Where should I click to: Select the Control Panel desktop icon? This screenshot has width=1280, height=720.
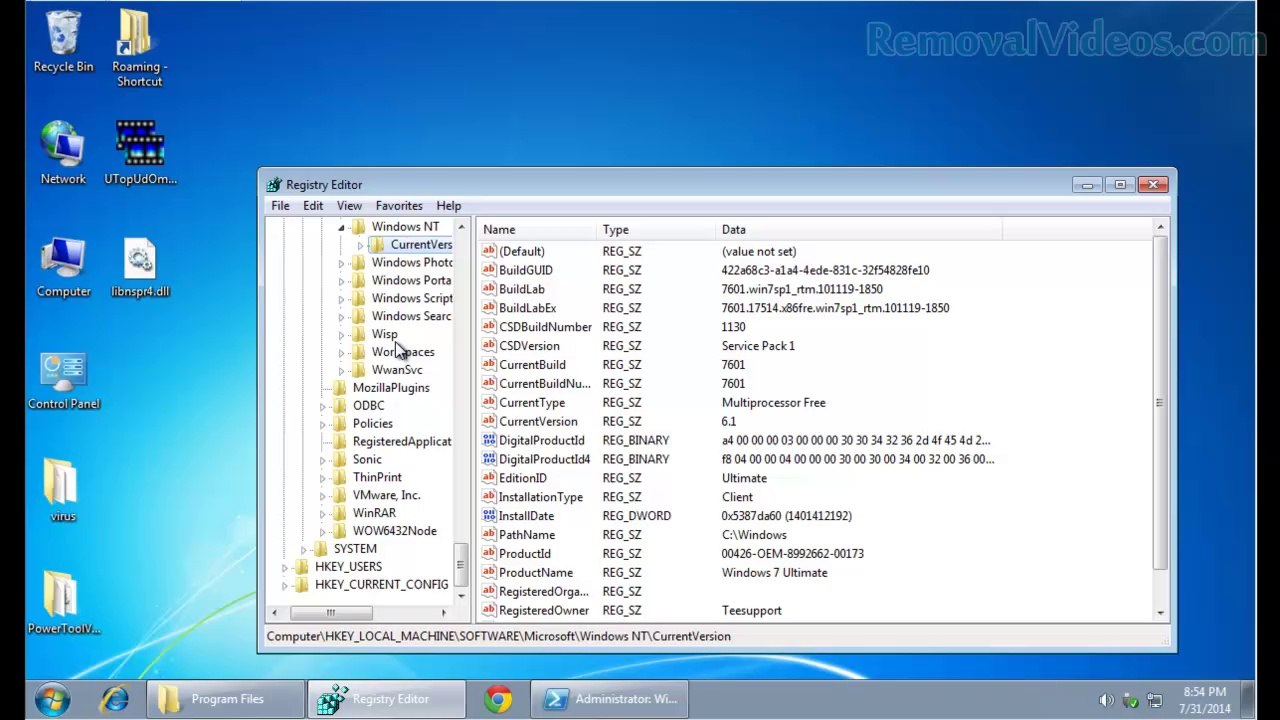64,380
